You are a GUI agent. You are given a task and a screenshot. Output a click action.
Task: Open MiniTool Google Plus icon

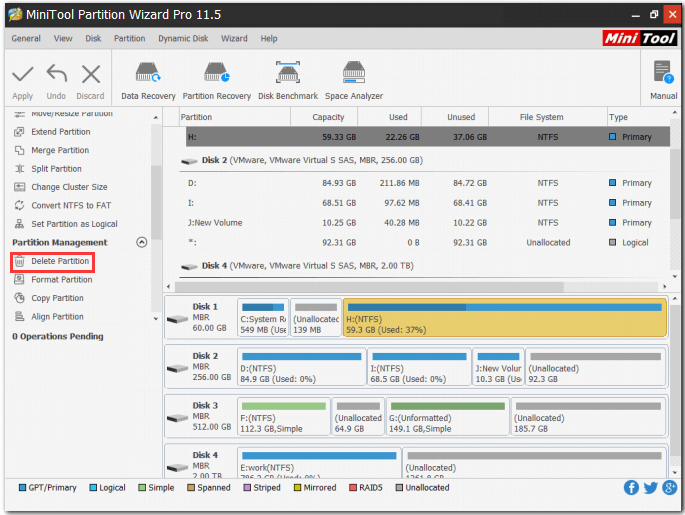(670, 487)
